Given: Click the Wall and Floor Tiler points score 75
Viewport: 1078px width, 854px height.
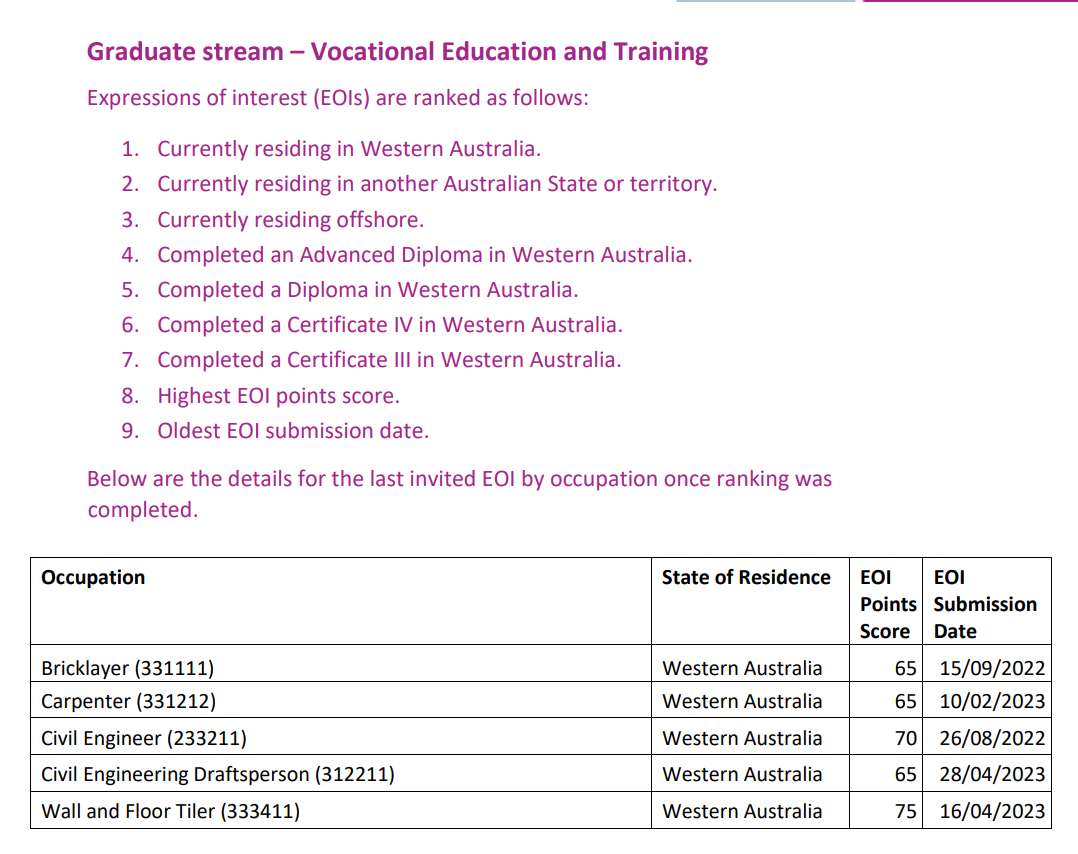Looking at the screenshot, I should (x=905, y=811).
